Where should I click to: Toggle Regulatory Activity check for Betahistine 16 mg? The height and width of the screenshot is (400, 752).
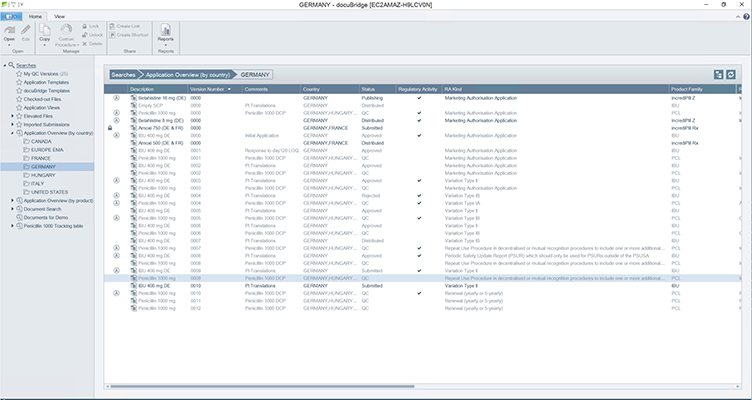[x=418, y=99]
